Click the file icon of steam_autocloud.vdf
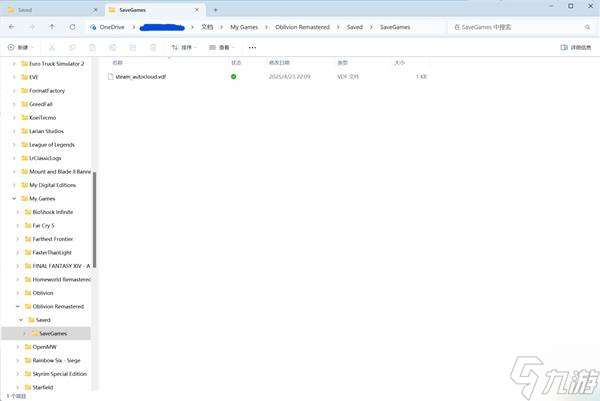This screenshot has height=401, width=600. coord(111,77)
